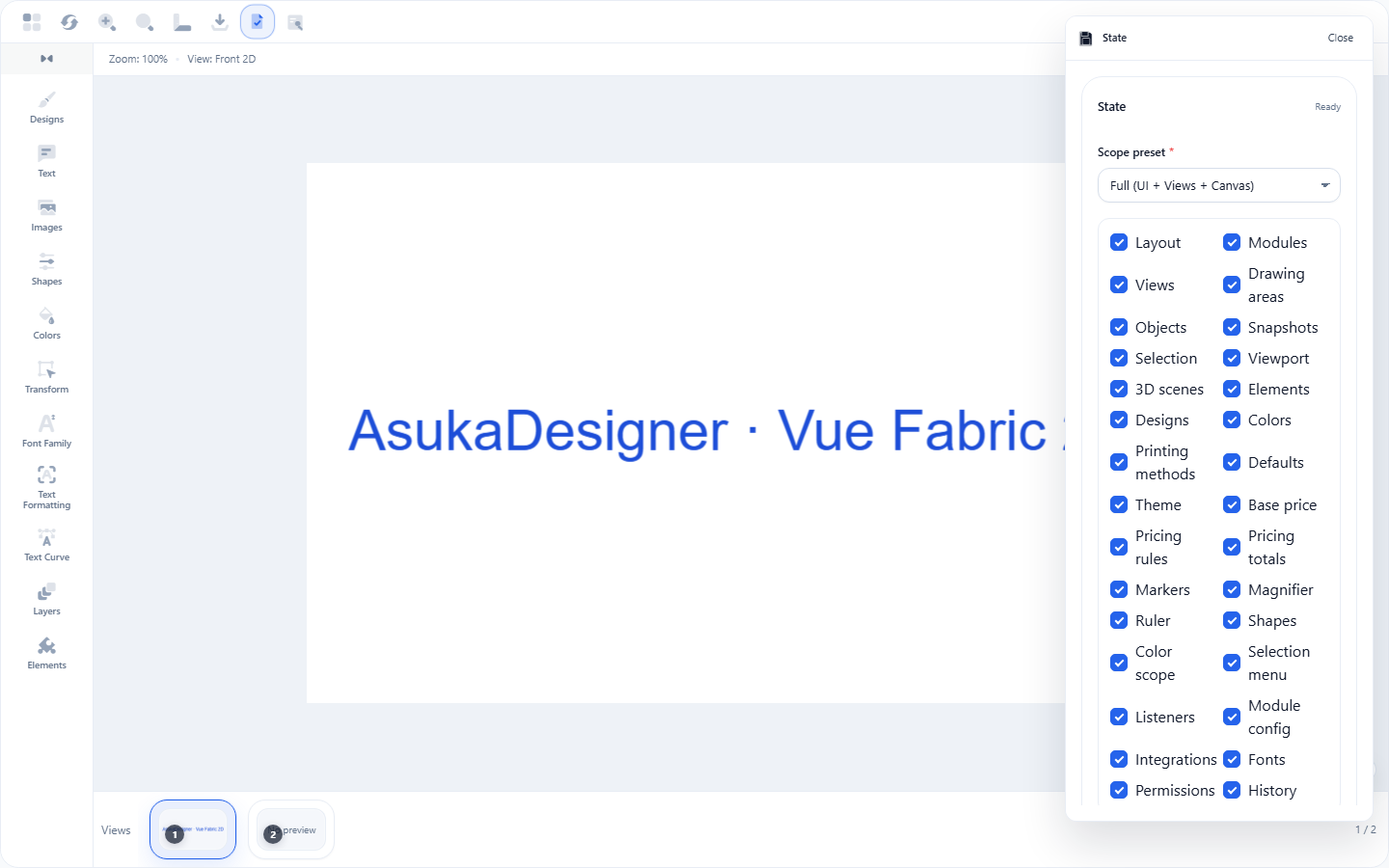Toggle the Objects checkbox
1389x868 pixels.
point(1119,327)
